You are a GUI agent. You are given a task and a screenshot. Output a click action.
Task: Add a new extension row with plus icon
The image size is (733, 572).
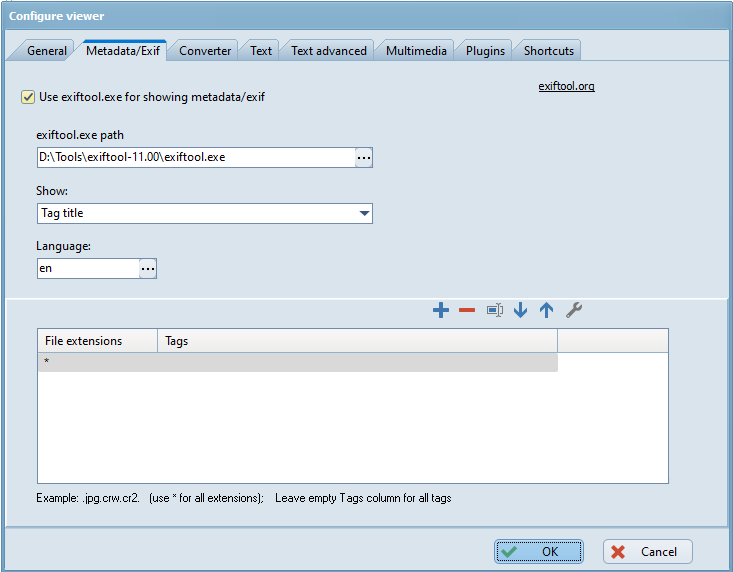(441, 310)
